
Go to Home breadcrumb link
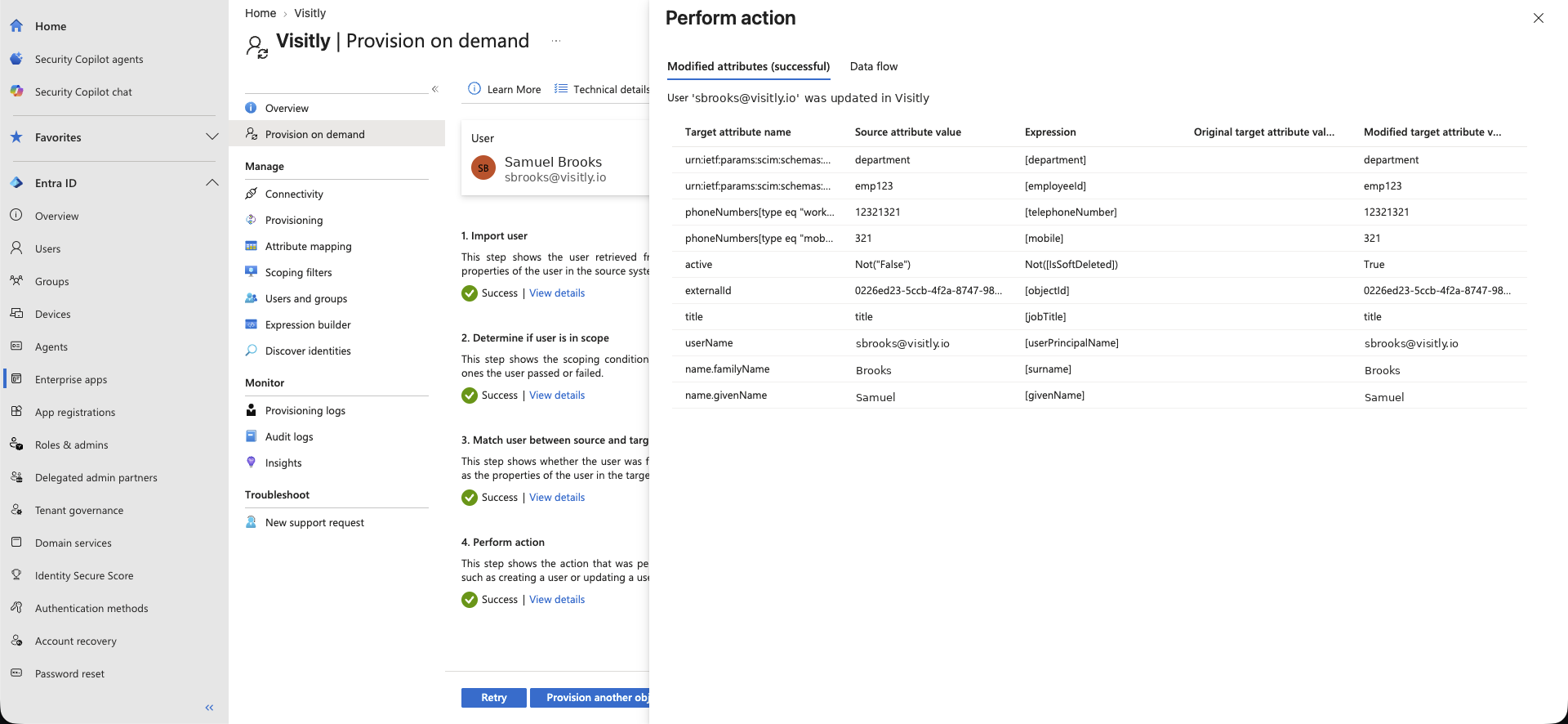[261, 13]
